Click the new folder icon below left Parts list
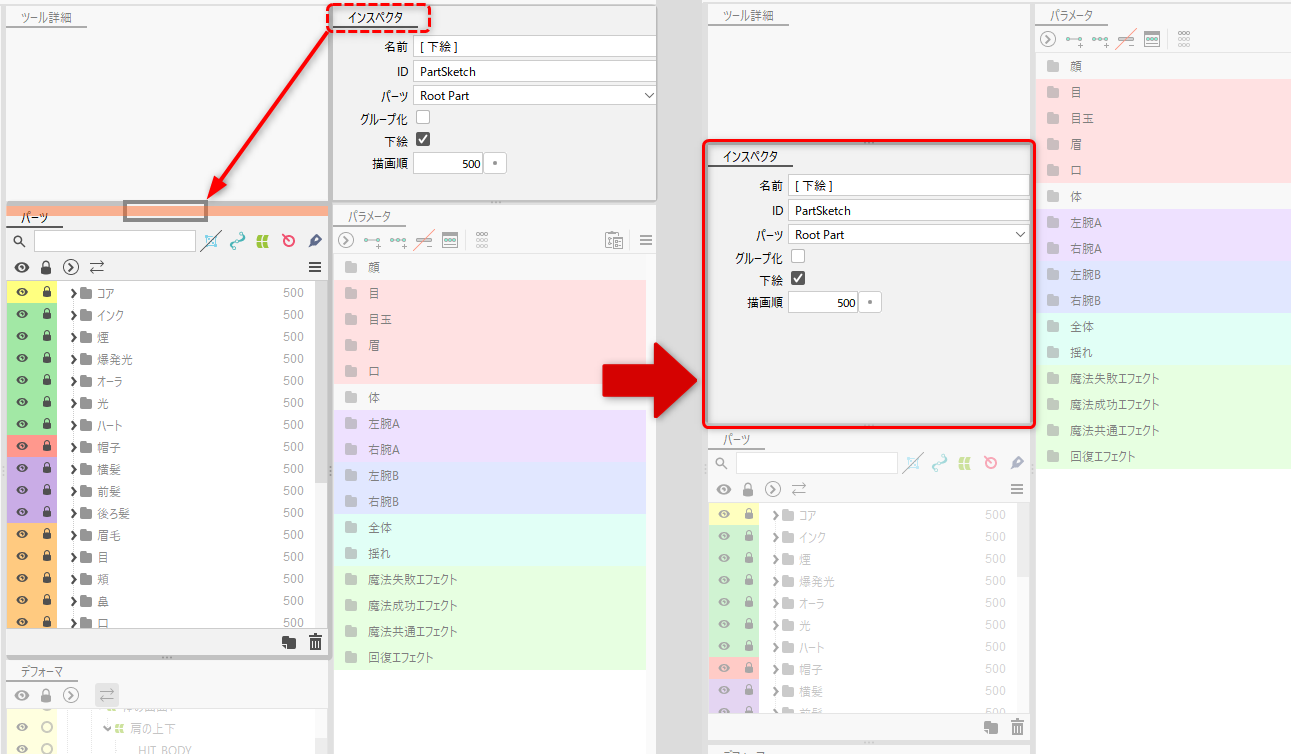Screen dimensions: 1291x754 tap(289, 643)
